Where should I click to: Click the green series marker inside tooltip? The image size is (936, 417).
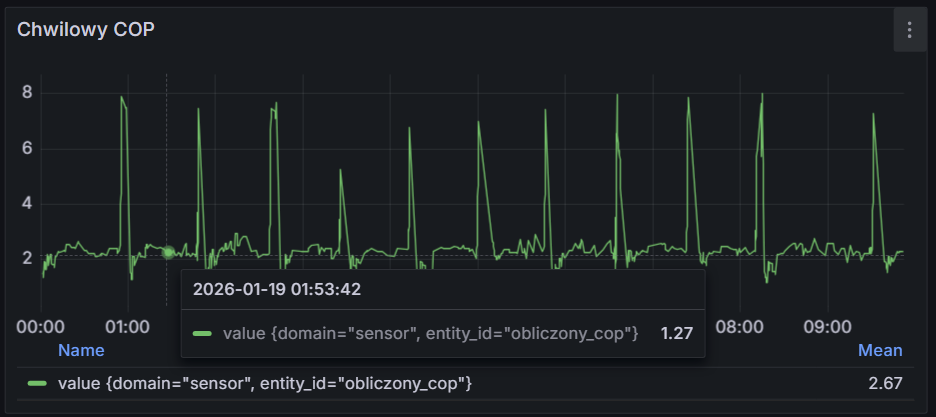click(202, 333)
